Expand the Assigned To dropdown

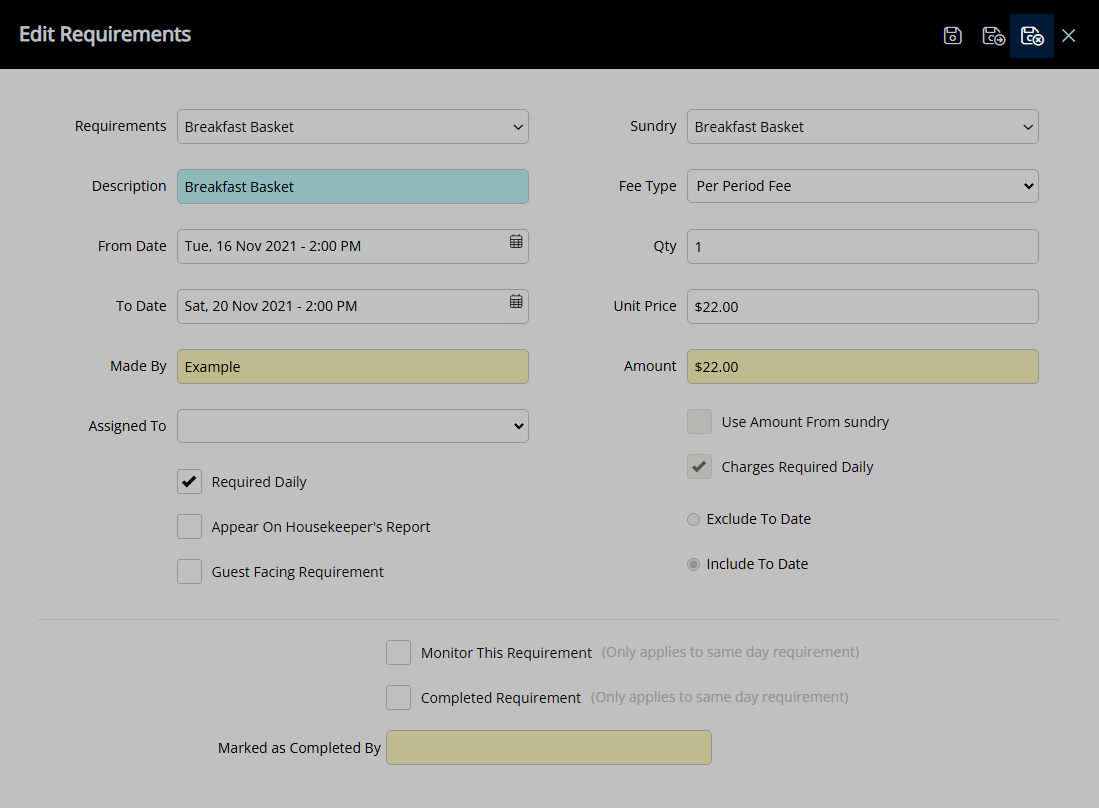click(353, 426)
